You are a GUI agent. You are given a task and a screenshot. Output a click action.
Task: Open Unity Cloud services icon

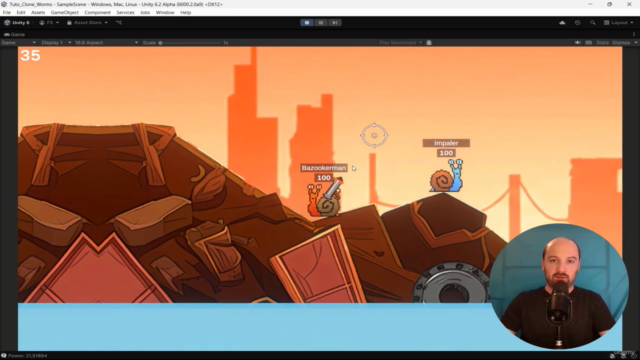(x=562, y=22)
